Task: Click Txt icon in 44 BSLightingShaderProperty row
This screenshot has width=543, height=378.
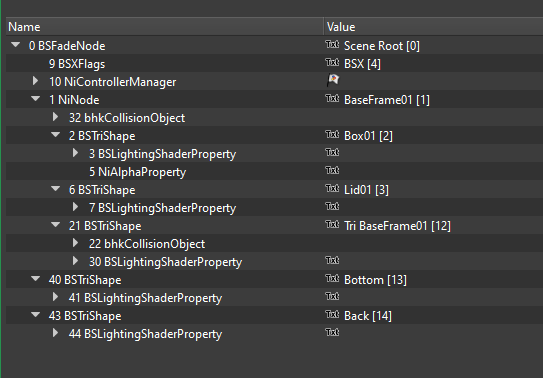Action: pos(332,332)
